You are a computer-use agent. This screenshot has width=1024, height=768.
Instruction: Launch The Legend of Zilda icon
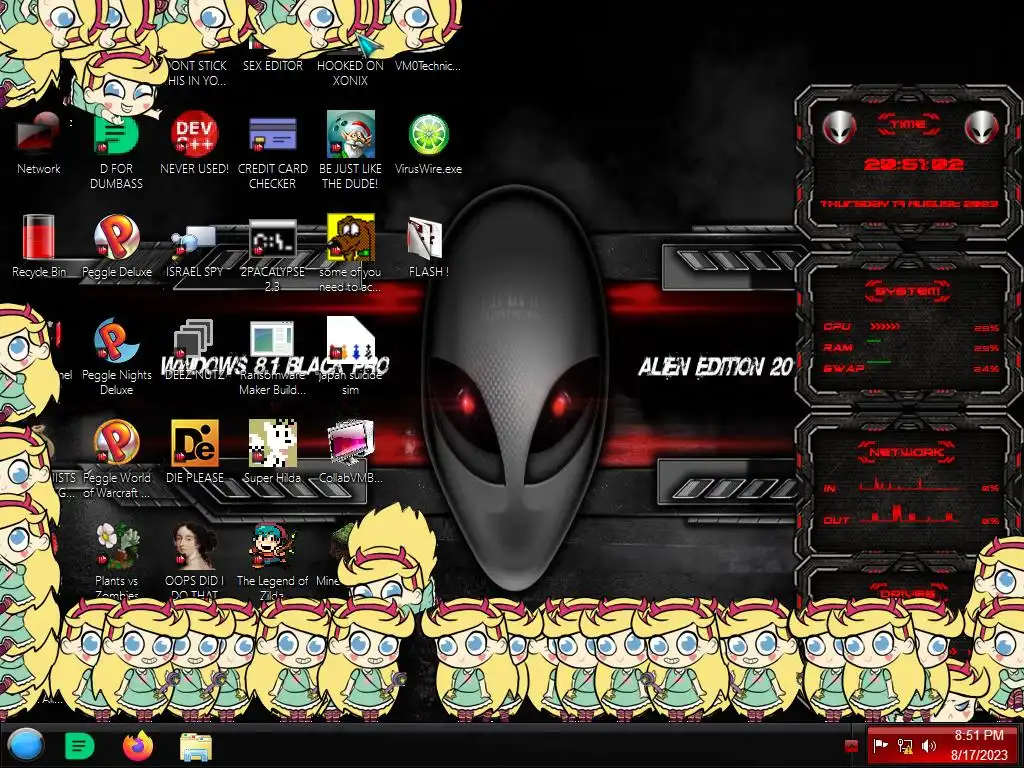pos(272,547)
